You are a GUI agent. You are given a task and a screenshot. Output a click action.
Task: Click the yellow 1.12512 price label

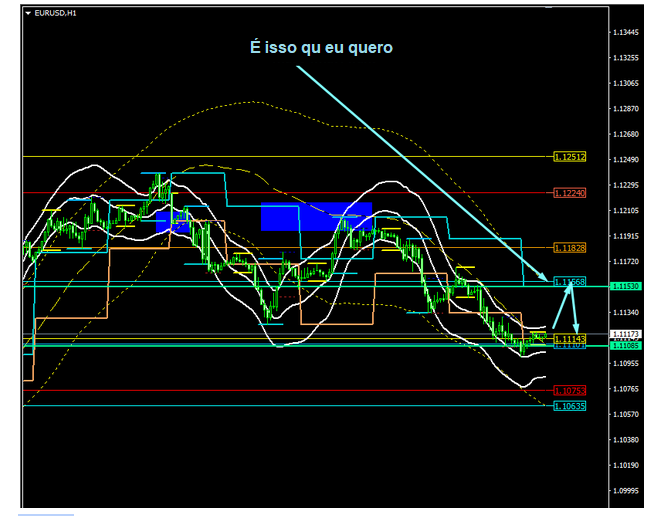(x=569, y=157)
